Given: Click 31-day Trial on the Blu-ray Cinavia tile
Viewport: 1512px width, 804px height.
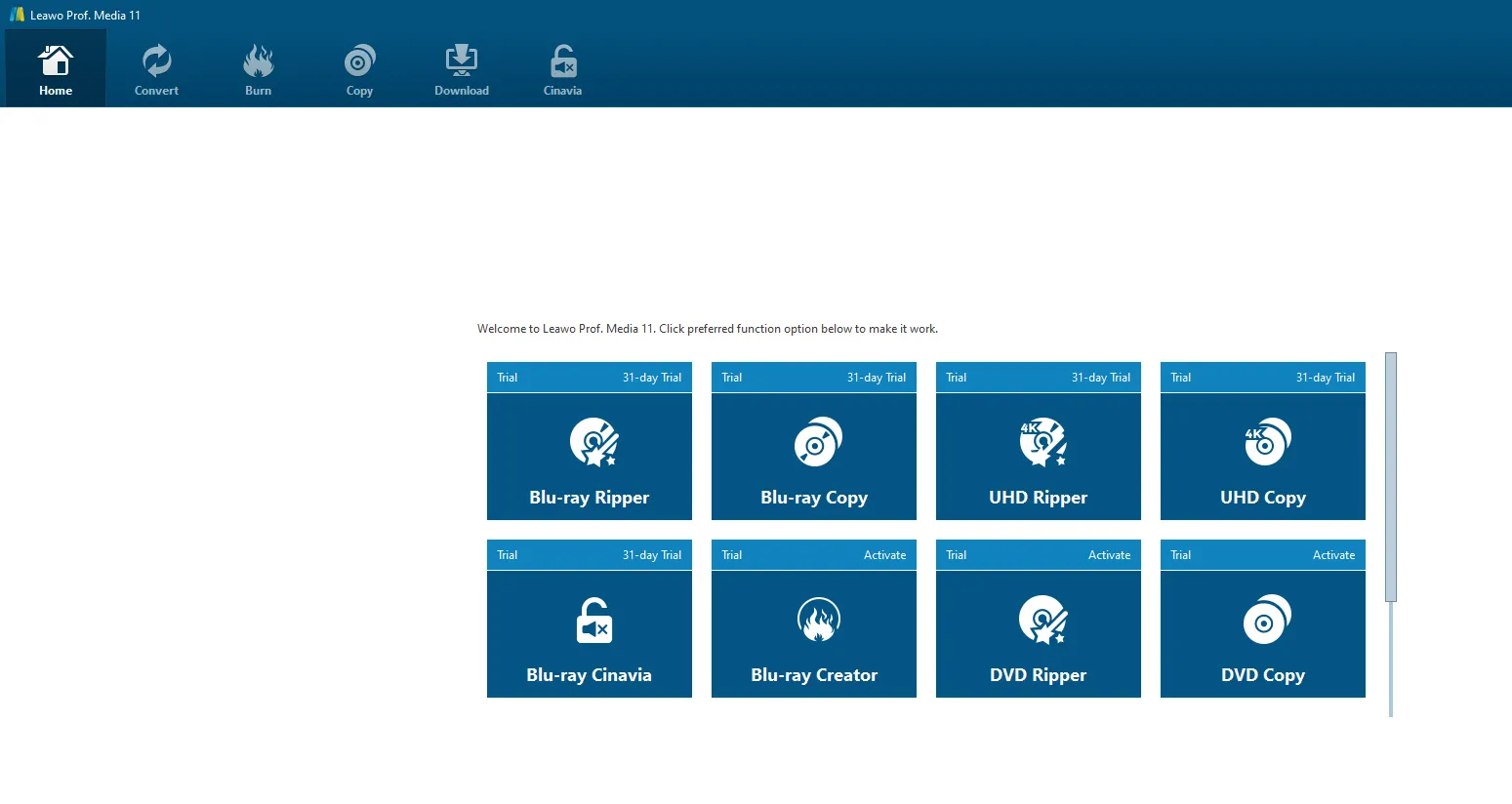Looking at the screenshot, I should (652, 555).
